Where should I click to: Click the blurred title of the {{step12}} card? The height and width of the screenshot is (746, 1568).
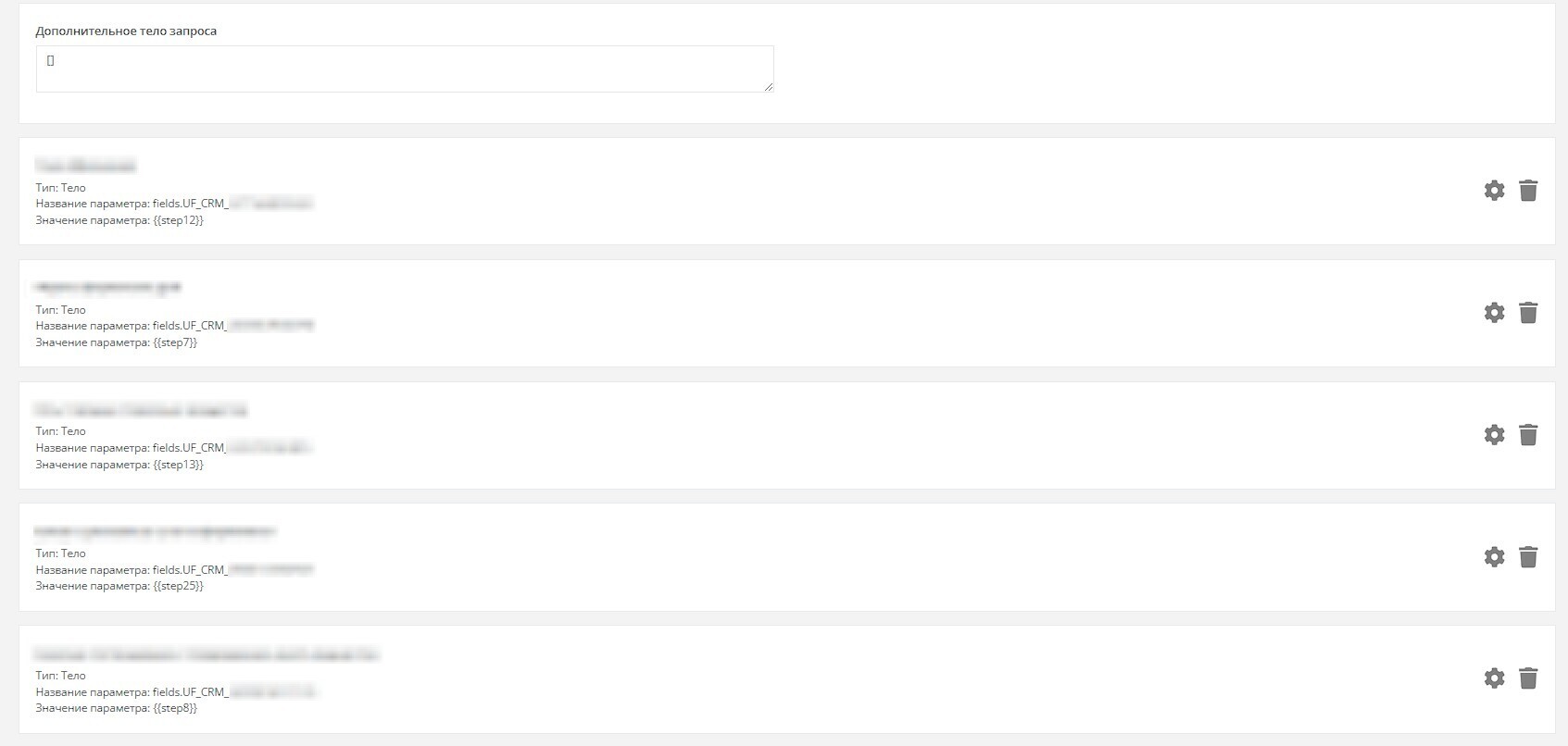(85, 166)
